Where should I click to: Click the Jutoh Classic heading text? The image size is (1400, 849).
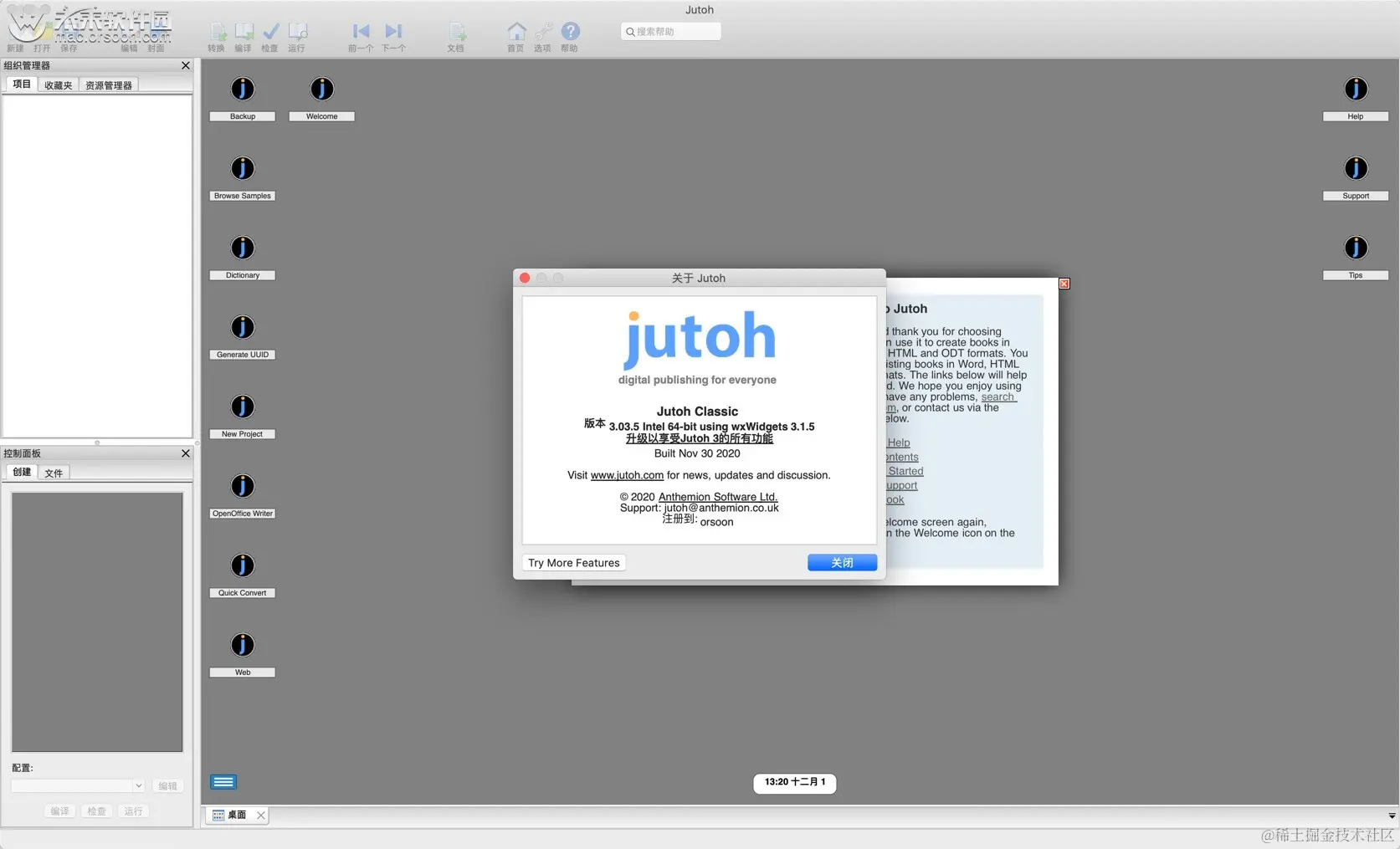click(697, 412)
